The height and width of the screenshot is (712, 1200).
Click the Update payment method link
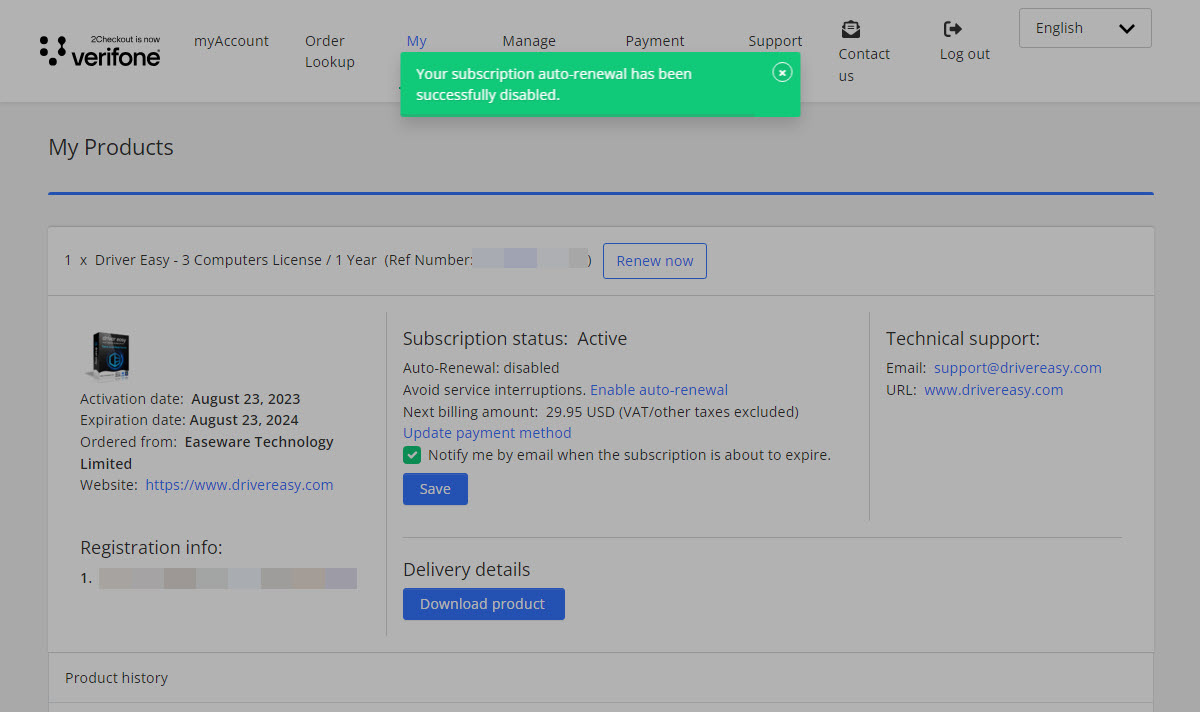(487, 433)
